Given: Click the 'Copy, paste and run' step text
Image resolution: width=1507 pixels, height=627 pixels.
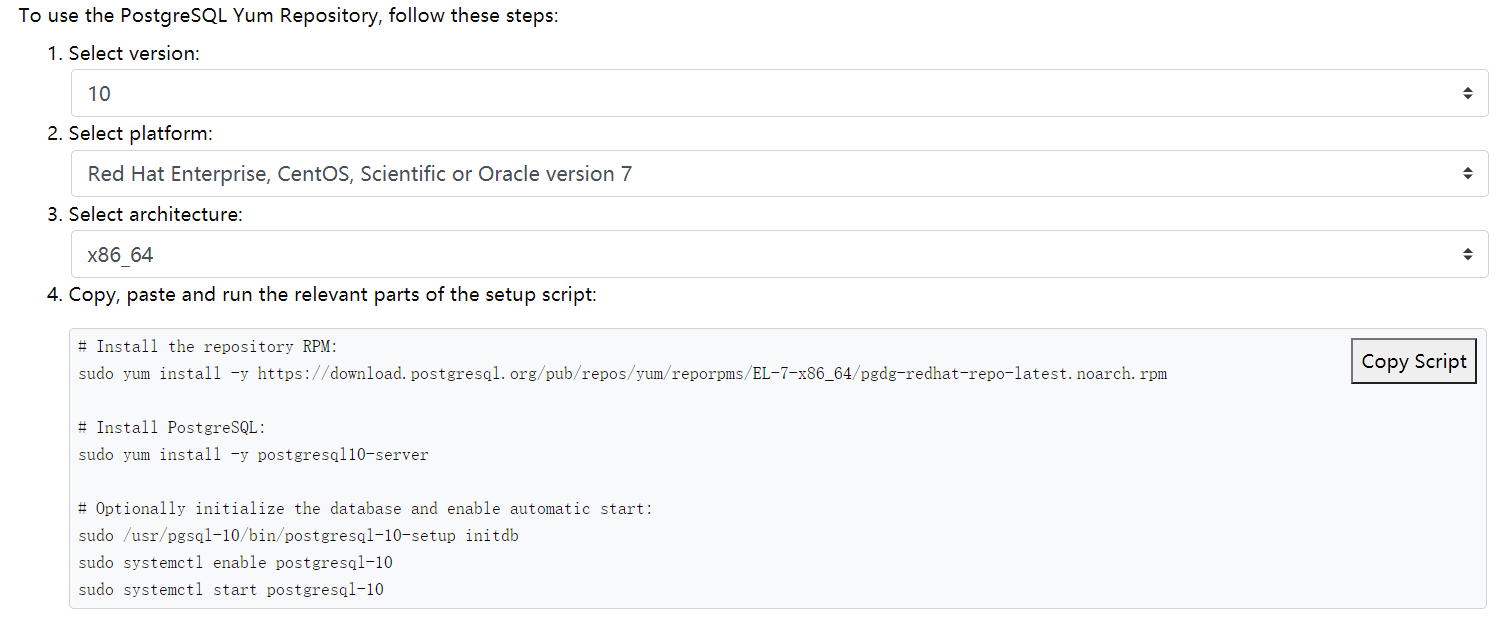Looking at the screenshot, I should pos(332,295).
